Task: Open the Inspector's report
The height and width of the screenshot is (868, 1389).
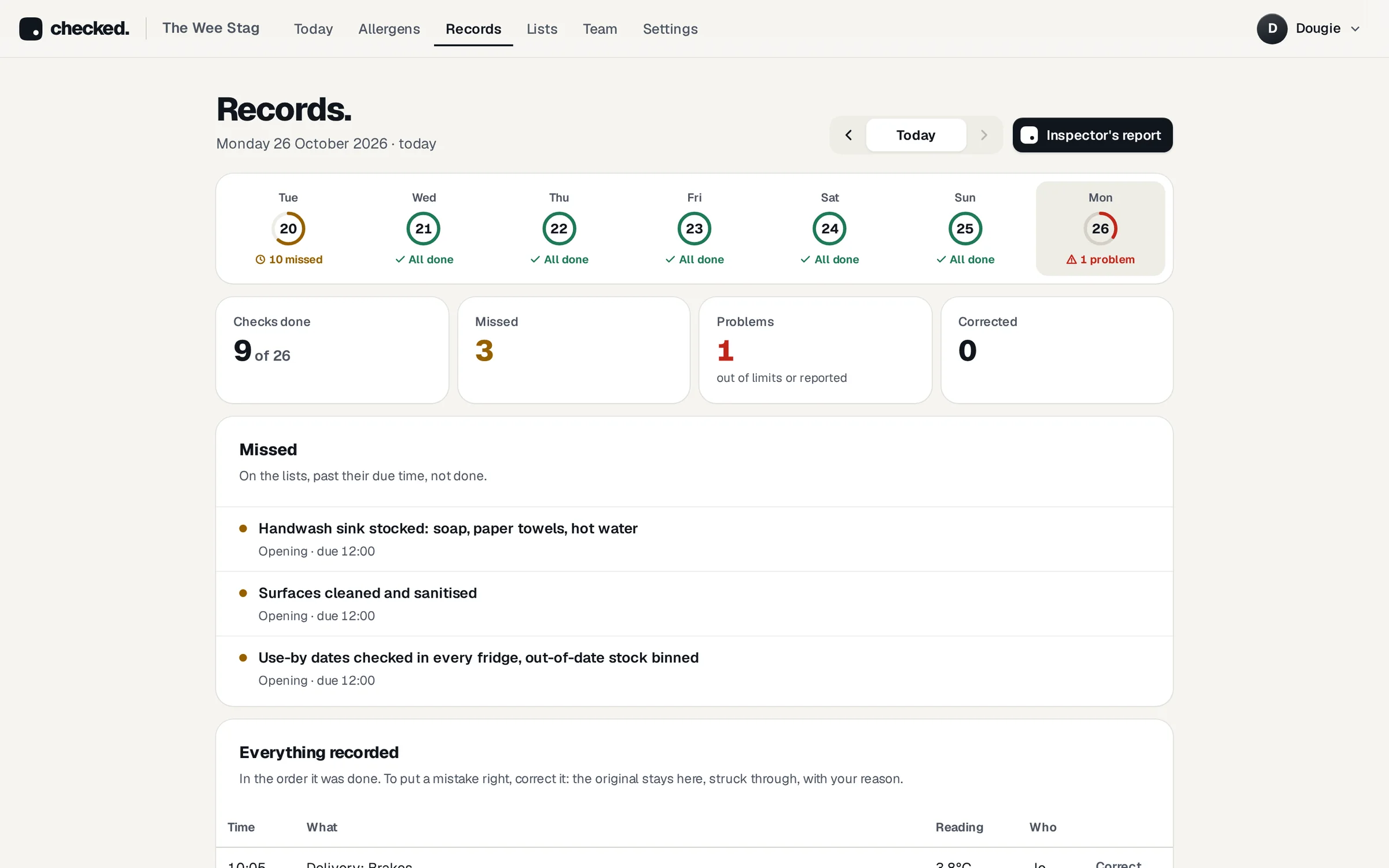Action: [x=1092, y=135]
